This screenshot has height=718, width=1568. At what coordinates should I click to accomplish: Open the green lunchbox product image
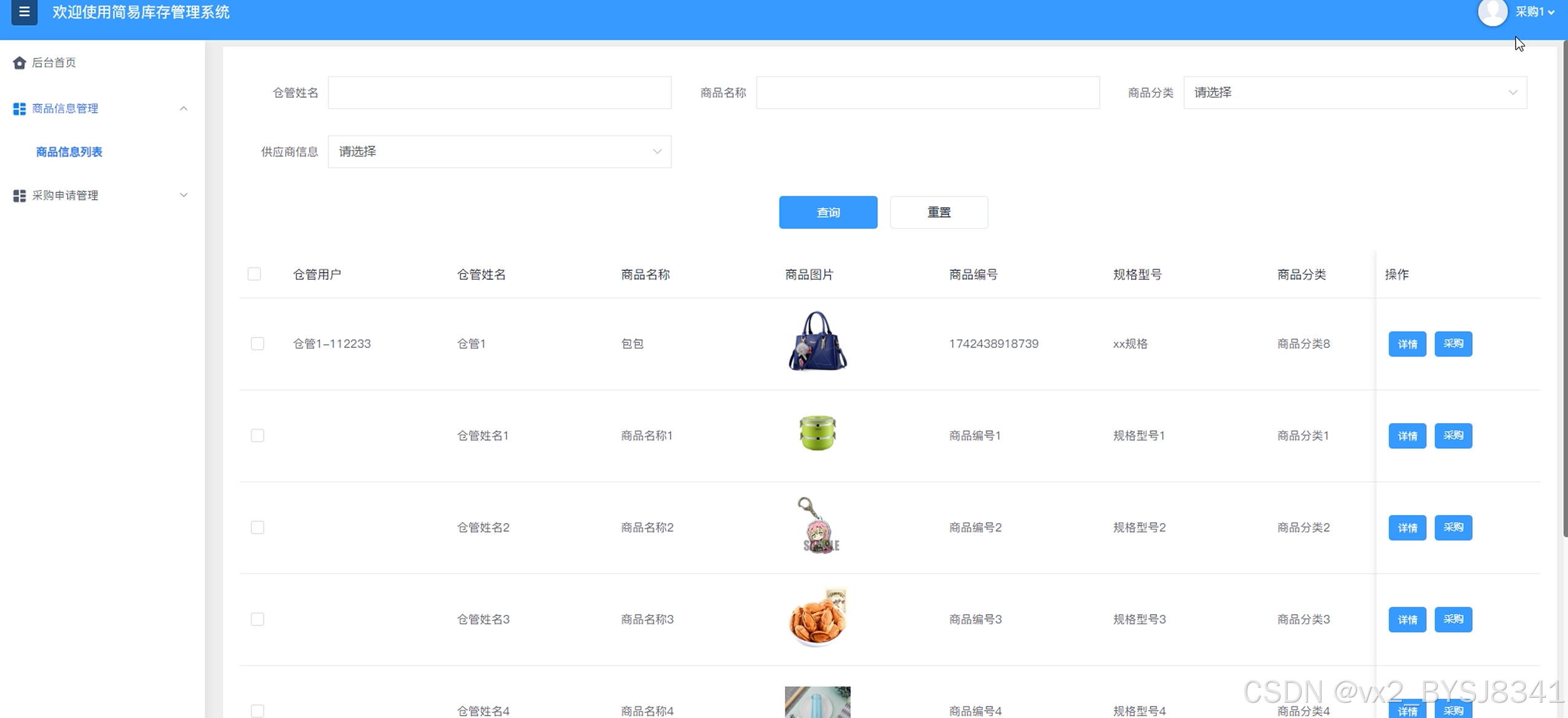(817, 433)
